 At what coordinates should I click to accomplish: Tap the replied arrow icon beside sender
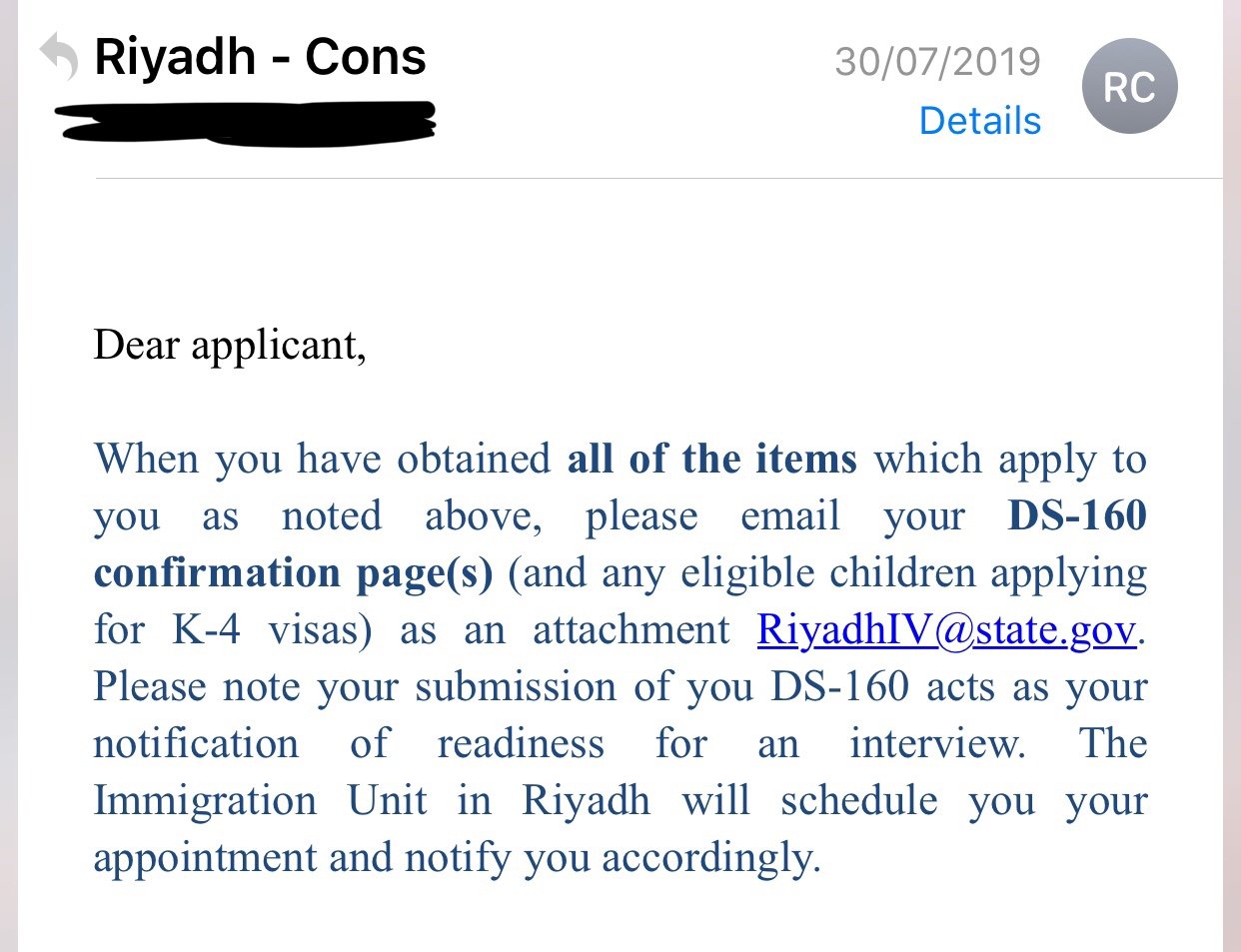tap(59, 57)
